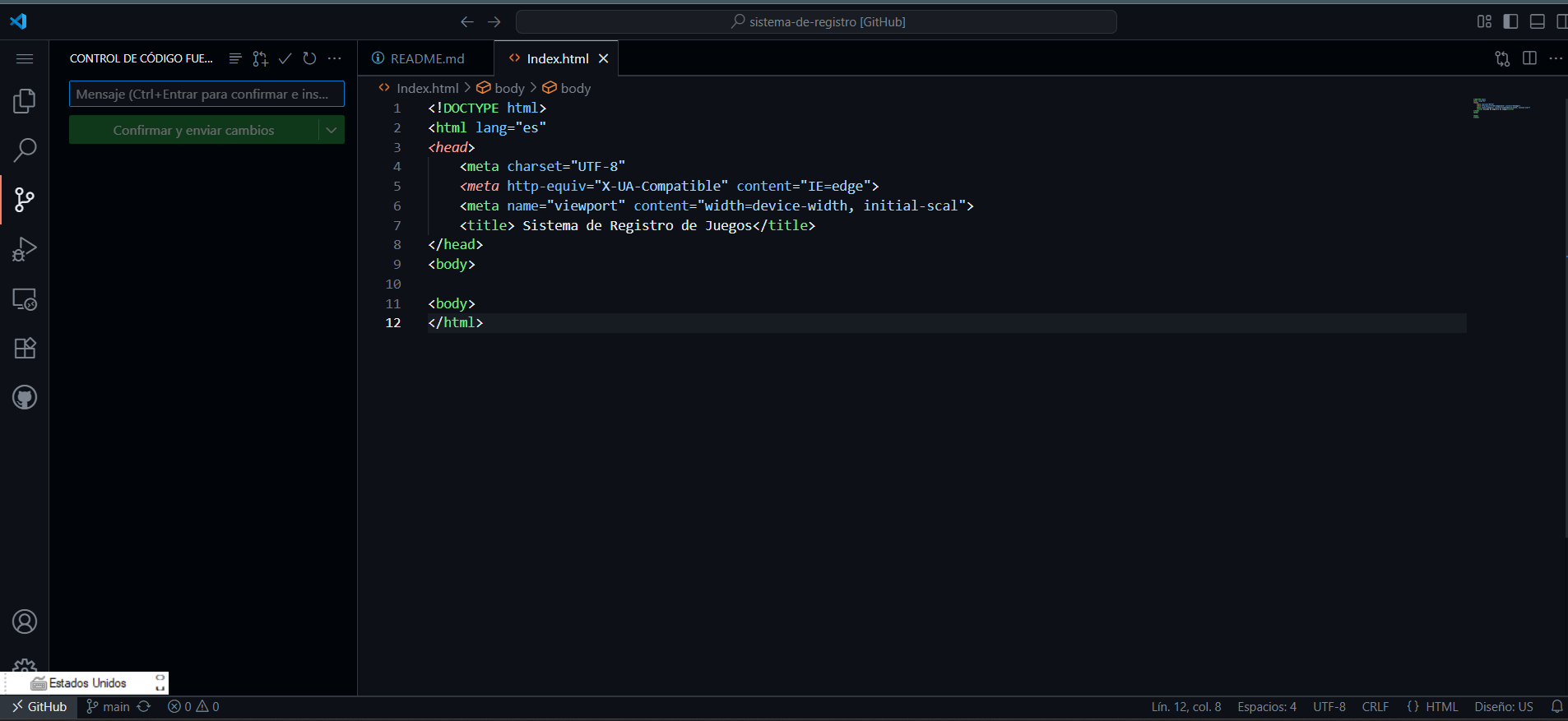Focus the commit message input field
Screen dimensions: 1568x721
point(206,94)
